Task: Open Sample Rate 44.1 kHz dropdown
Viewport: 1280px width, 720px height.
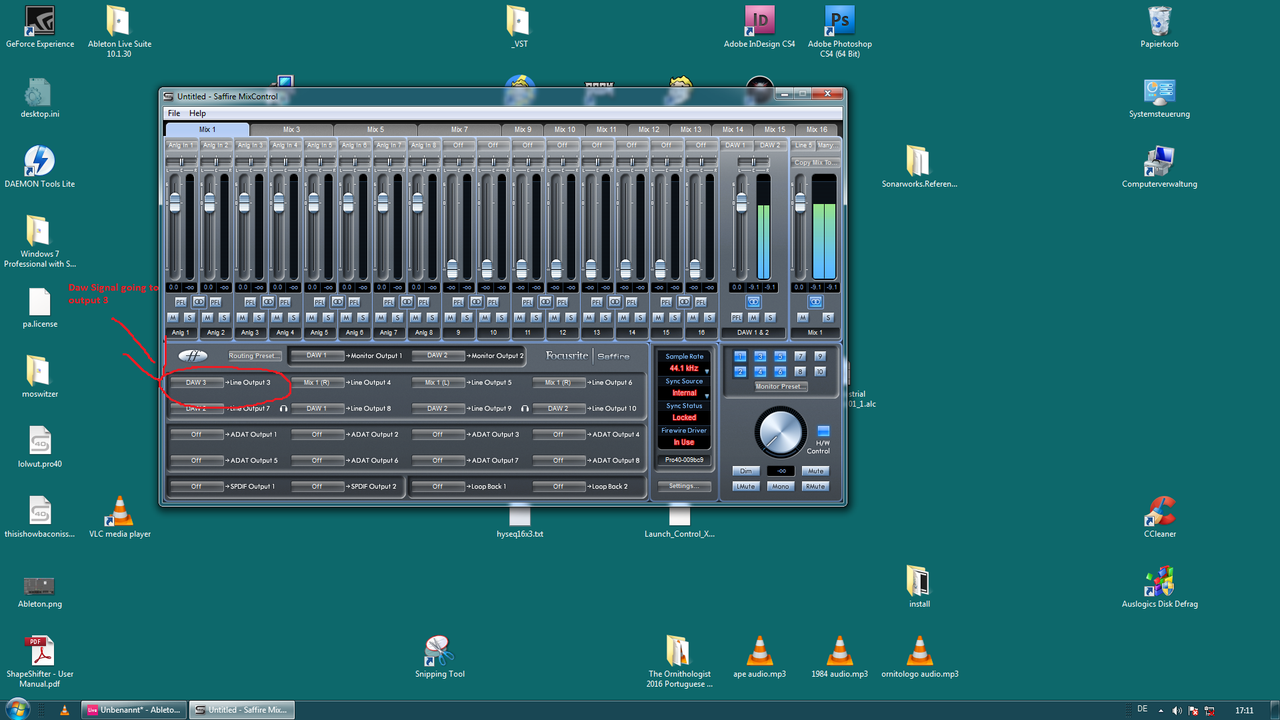Action: [x=684, y=369]
